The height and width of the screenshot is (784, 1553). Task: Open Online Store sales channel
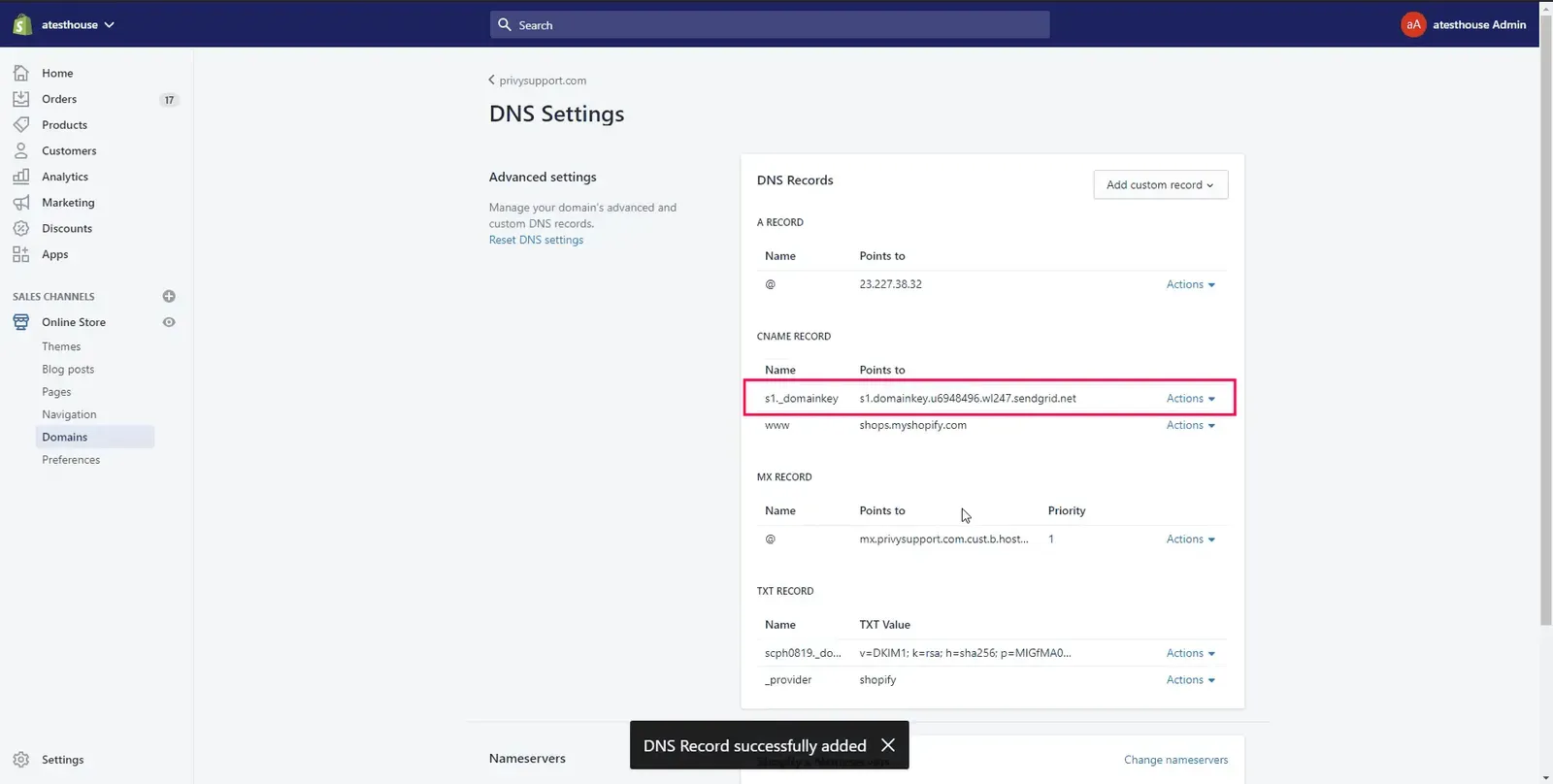point(74,322)
